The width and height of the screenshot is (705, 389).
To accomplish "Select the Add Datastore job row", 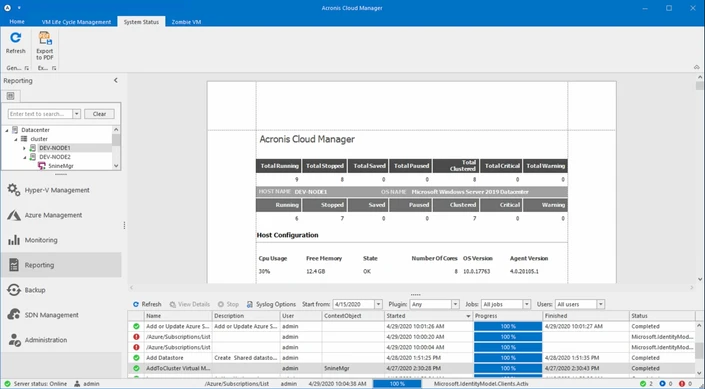I will click(x=411, y=358).
